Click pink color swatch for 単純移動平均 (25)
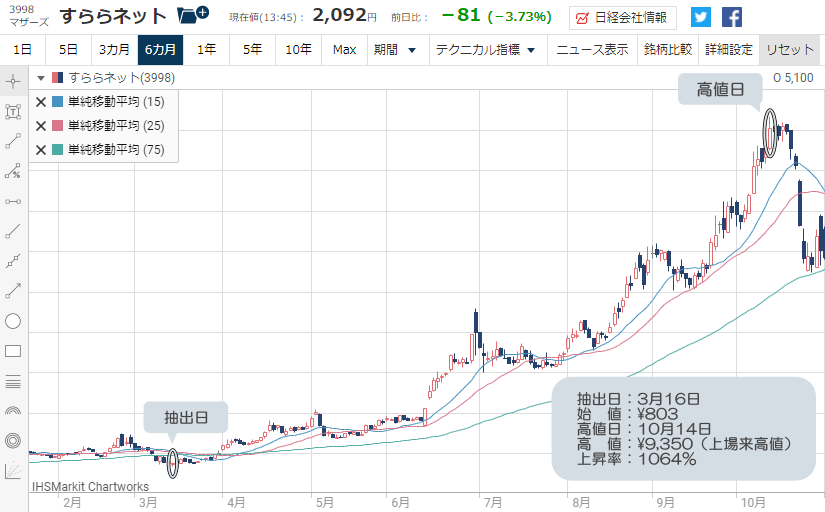The image size is (825, 512). [x=57, y=125]
